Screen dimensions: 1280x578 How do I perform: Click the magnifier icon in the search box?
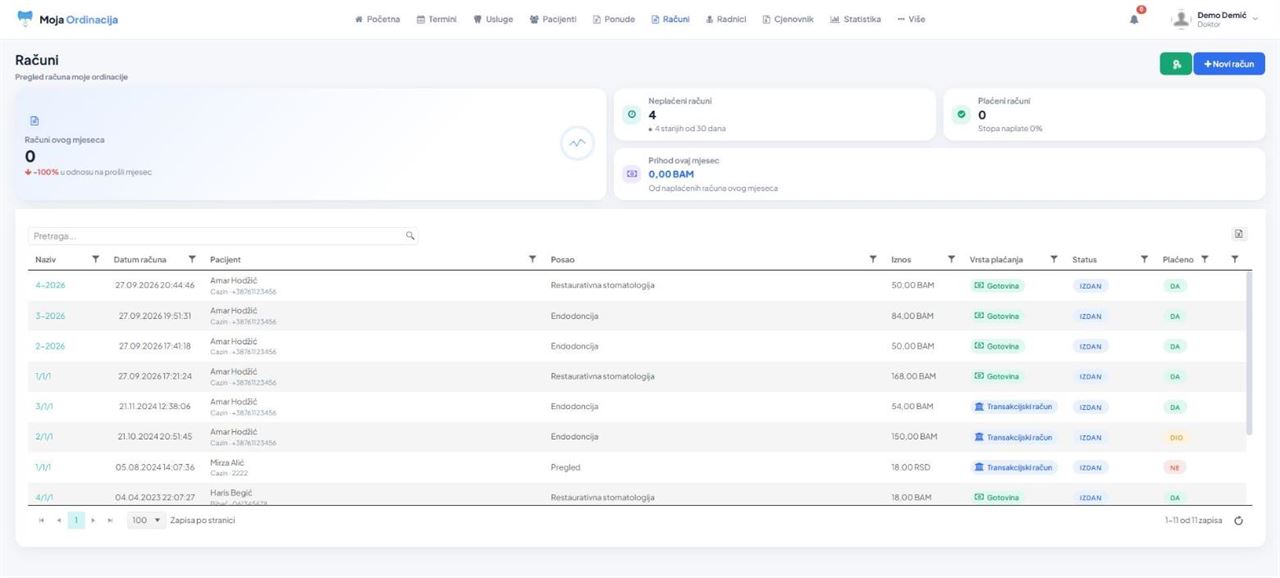coord(410,236)
